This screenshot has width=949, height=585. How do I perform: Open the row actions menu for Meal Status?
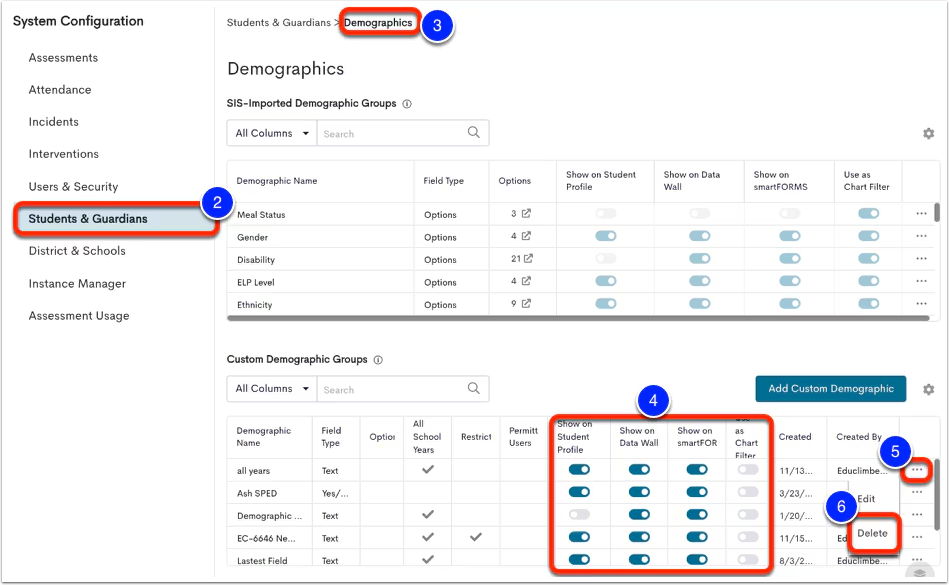click(x=921, y=213)
